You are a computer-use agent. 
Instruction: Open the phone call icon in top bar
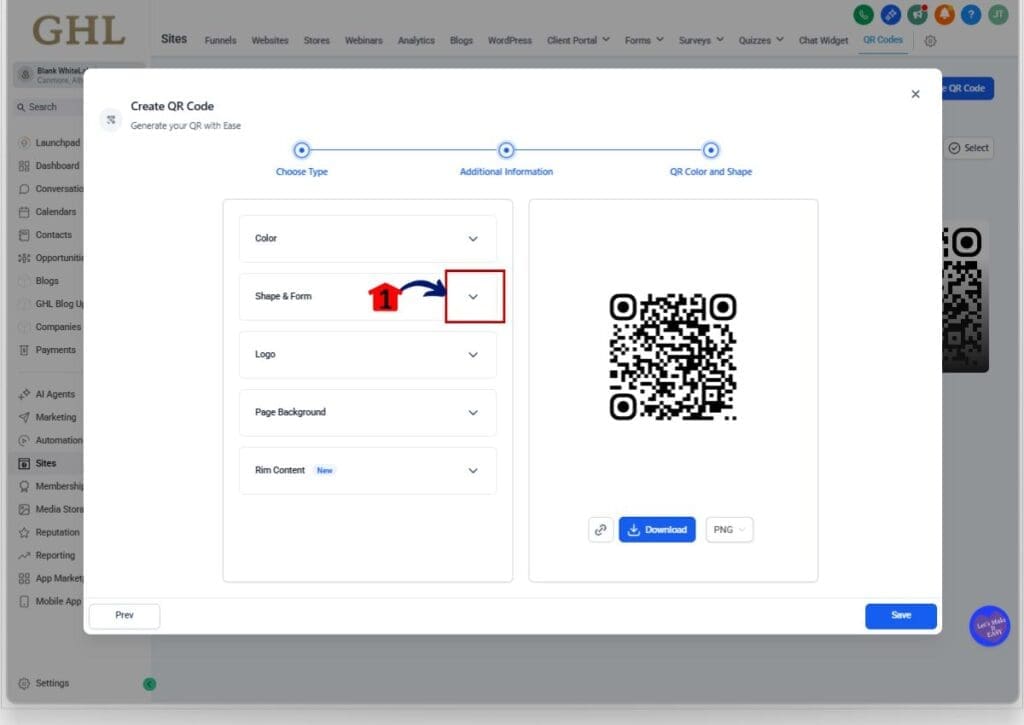tap(863, 15)
